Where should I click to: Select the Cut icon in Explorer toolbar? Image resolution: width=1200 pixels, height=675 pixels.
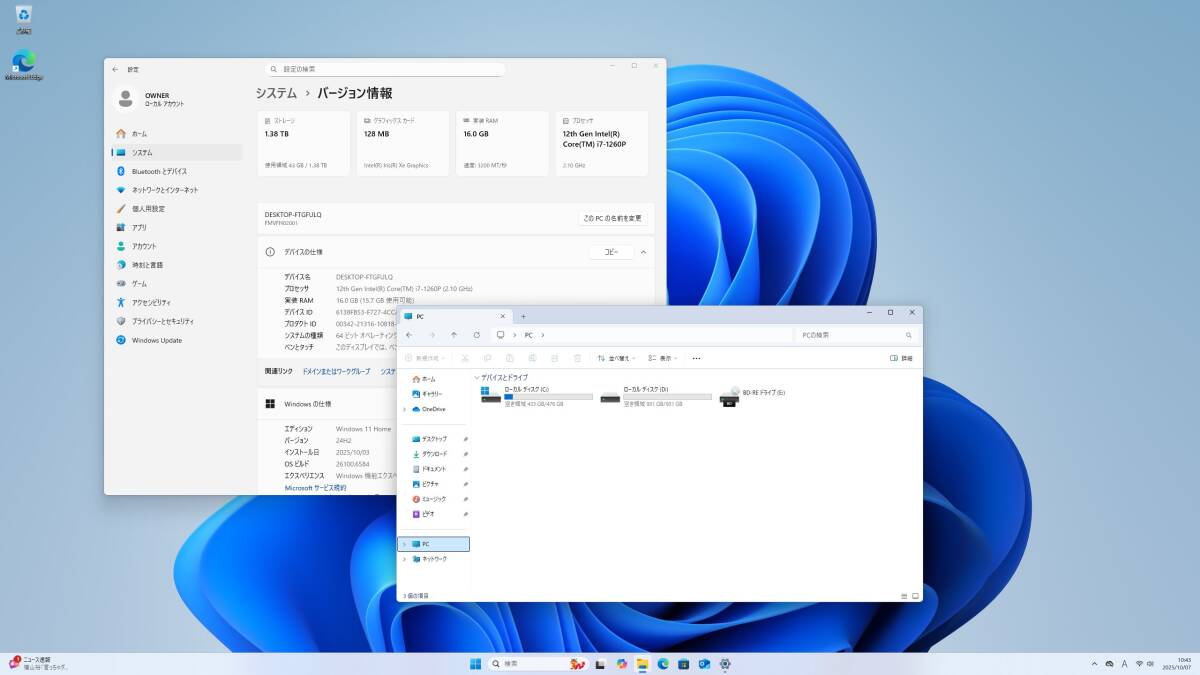tap(464, 358)
